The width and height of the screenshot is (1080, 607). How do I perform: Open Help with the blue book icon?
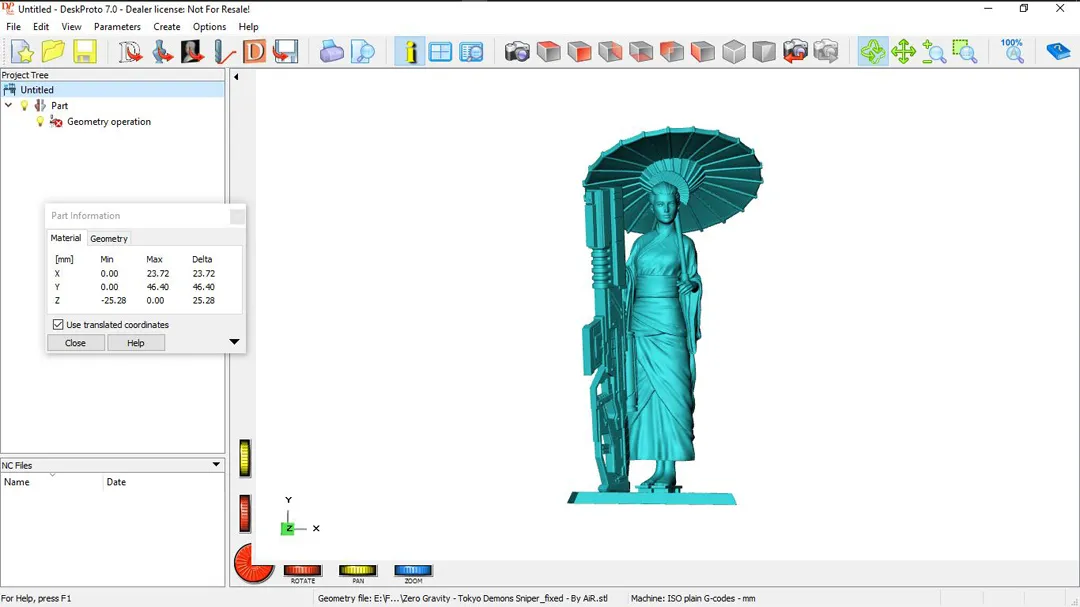pos(1057,52)
